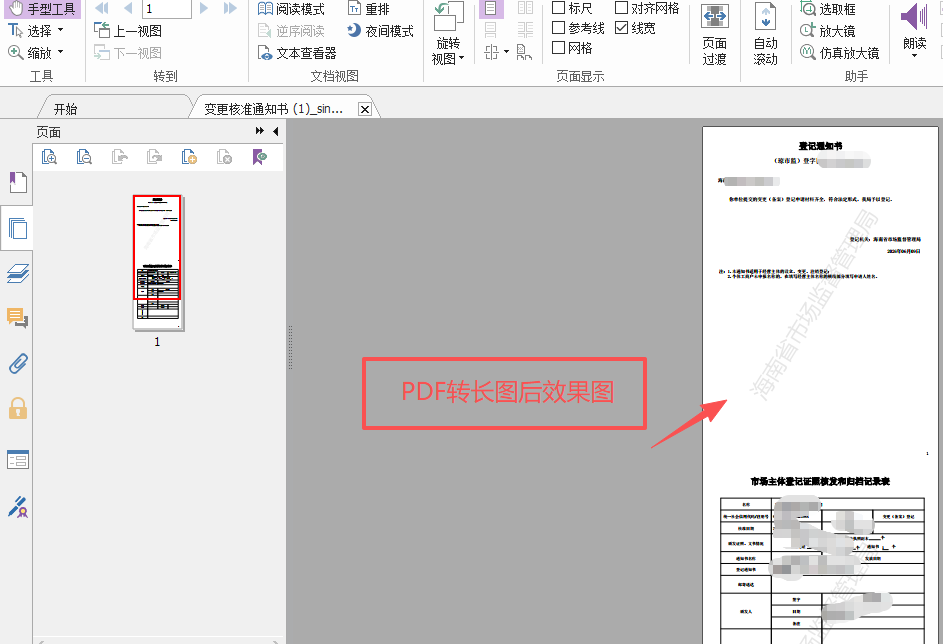Go to the previous page arrow
This screenshot has height=644, width=943.
pos(128,8)
